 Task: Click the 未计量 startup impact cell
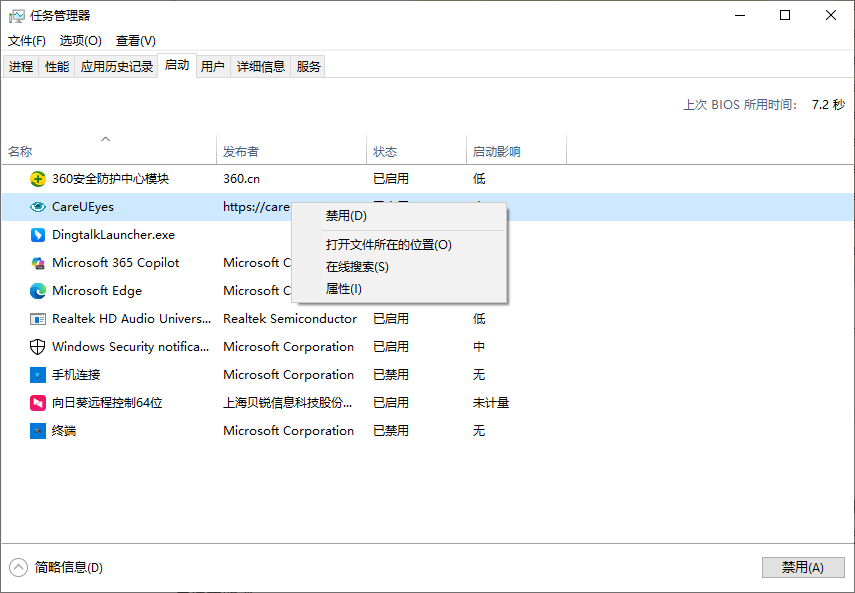pyautogui.click(x=491, y=403)
